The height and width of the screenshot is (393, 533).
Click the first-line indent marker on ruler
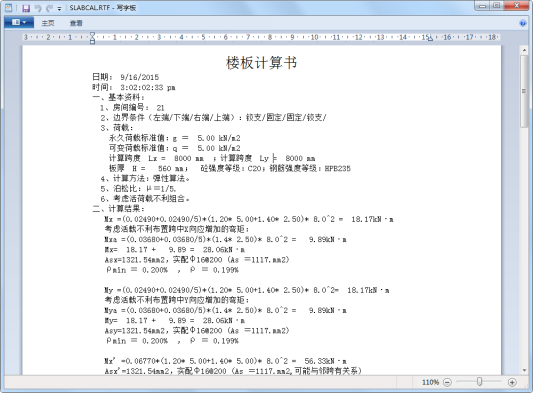pyautogui.click(x=92, y=34)
